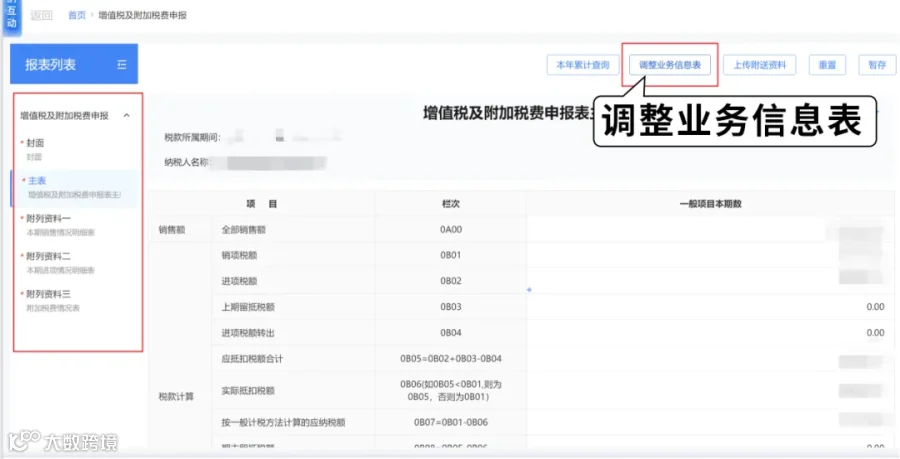Click 上传附送资料 button
The image size is (900, 459).
point(759,65)
